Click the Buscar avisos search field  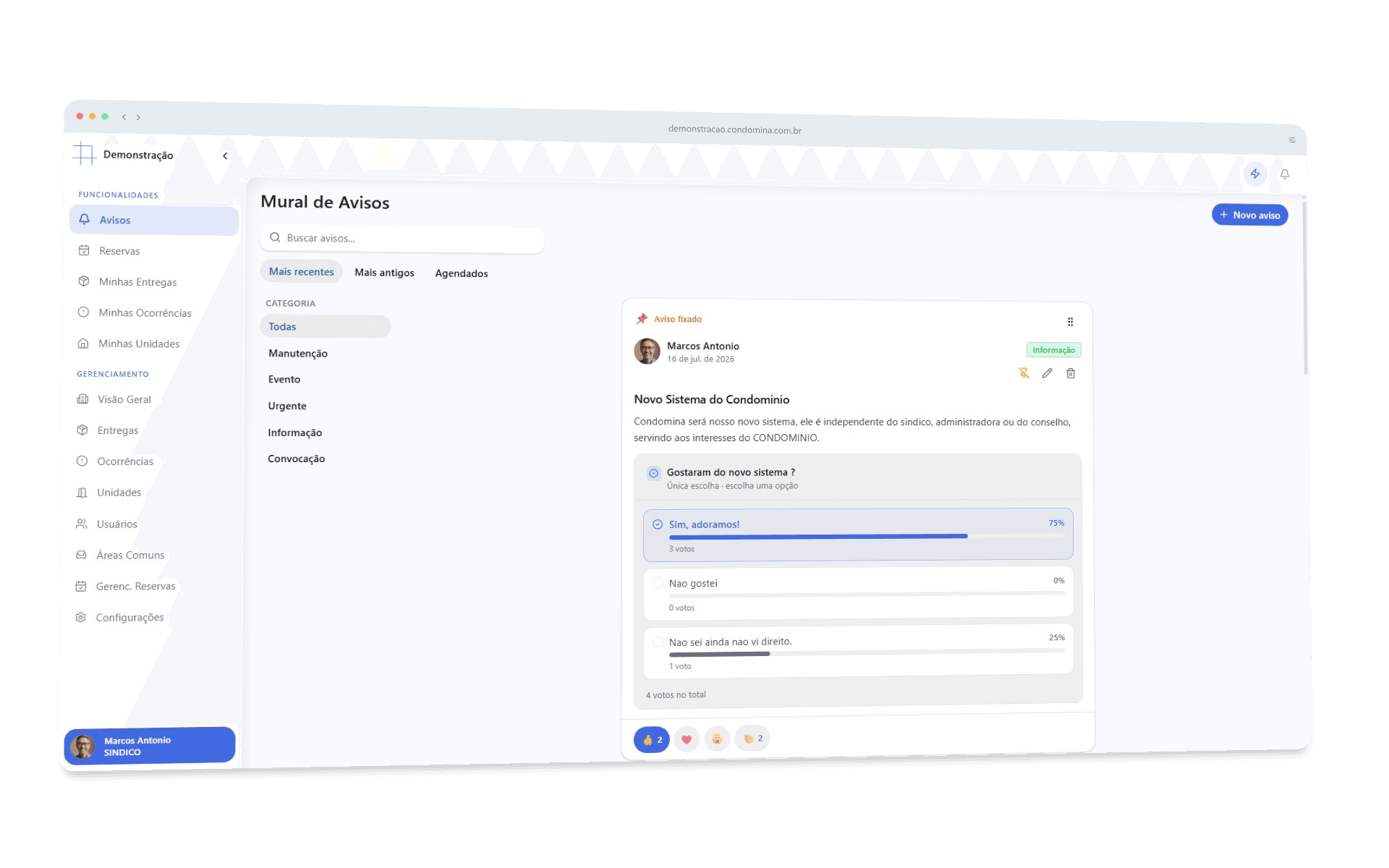[402, 239]
